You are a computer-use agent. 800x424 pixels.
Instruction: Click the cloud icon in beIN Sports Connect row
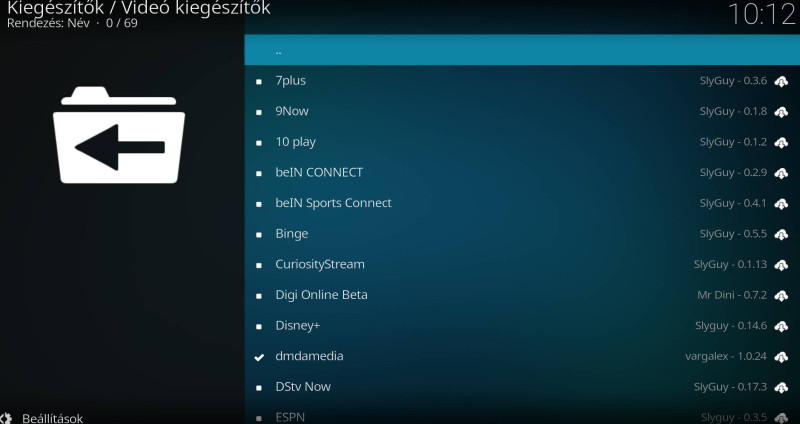[781, 204]
